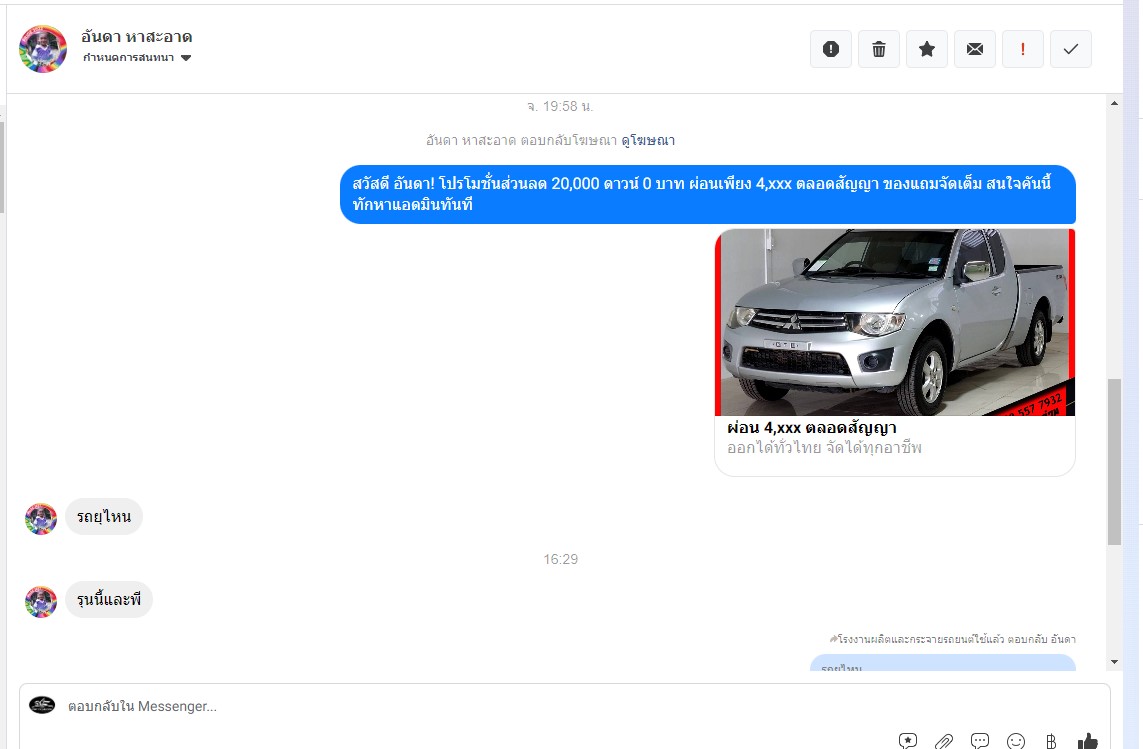Click the scroll down arrow of the chat scrollbar
The height and width of the screenshot is (749, 1143).
click(1114, 662)
